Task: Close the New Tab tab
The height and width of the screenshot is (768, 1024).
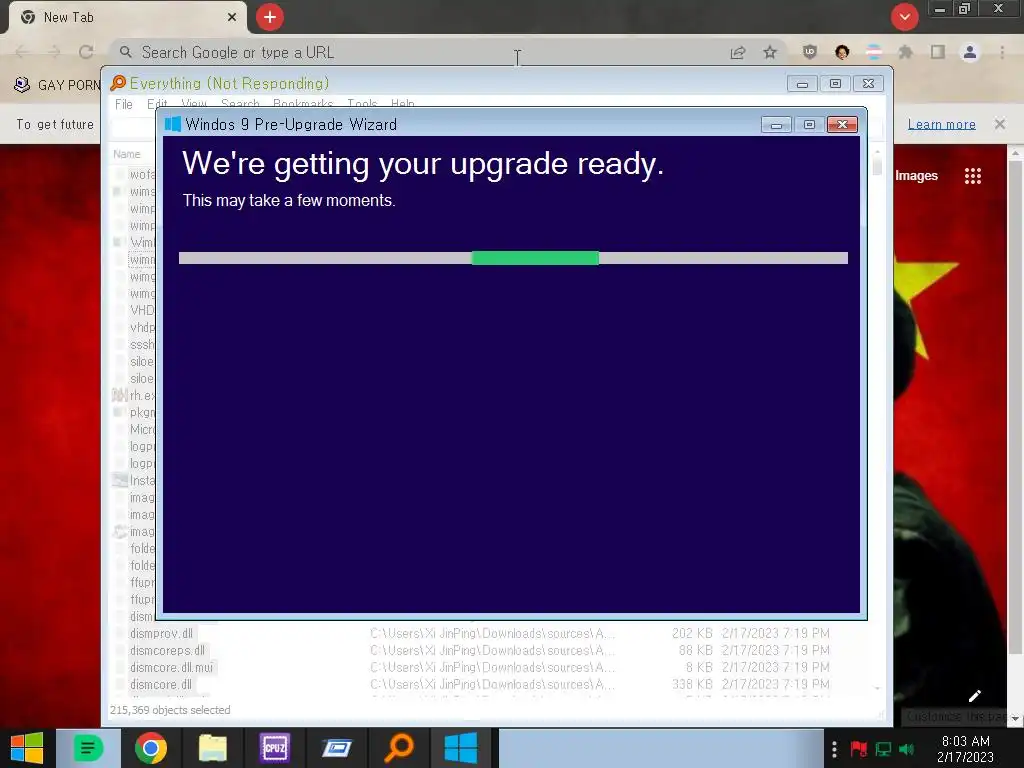Action: click(232, 18)
